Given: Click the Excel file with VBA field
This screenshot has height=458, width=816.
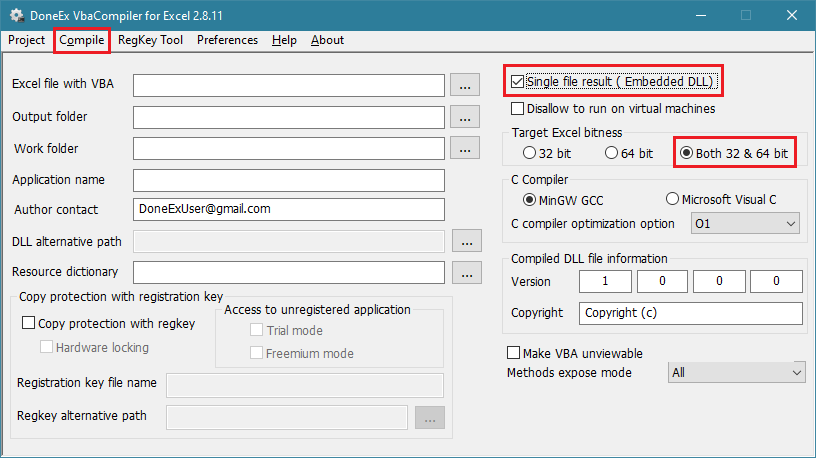Looking at the screenshot, I should [289, 85].
